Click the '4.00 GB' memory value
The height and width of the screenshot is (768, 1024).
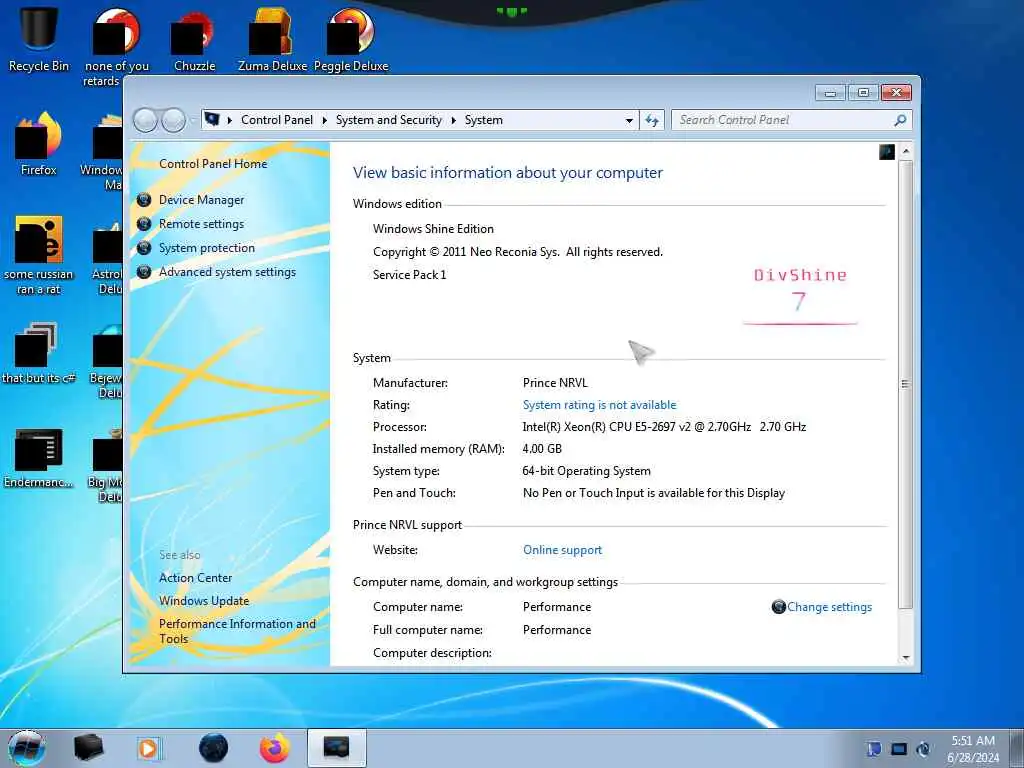coord(542,449)
